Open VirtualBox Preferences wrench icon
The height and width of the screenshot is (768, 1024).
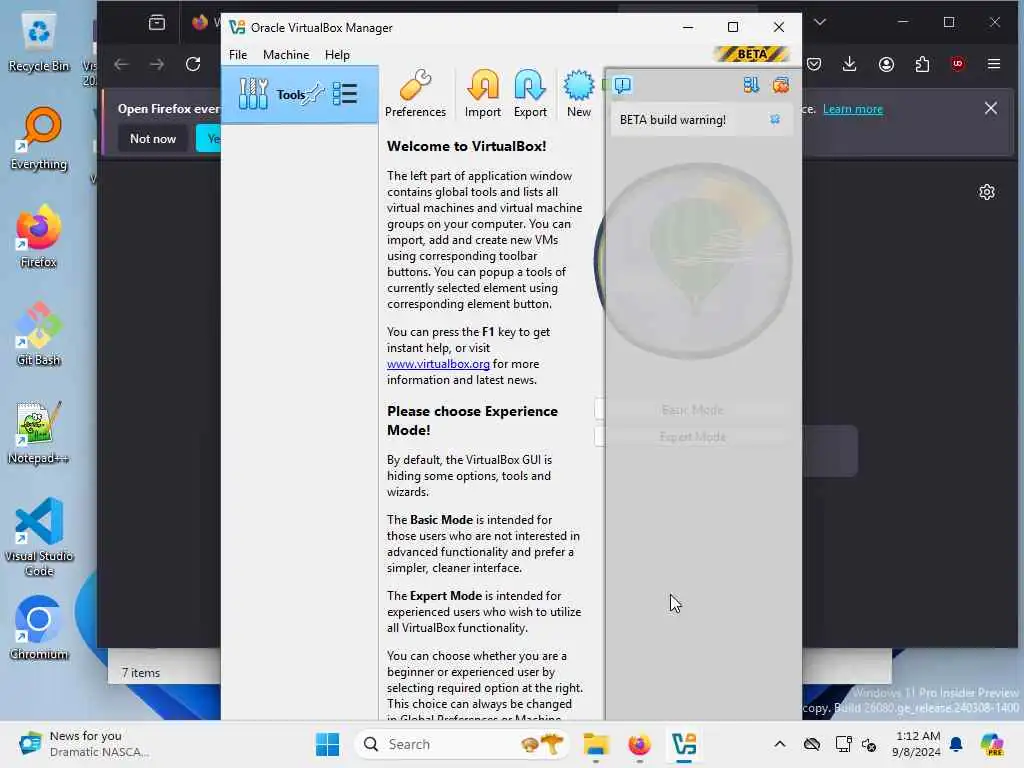point(415,93)
